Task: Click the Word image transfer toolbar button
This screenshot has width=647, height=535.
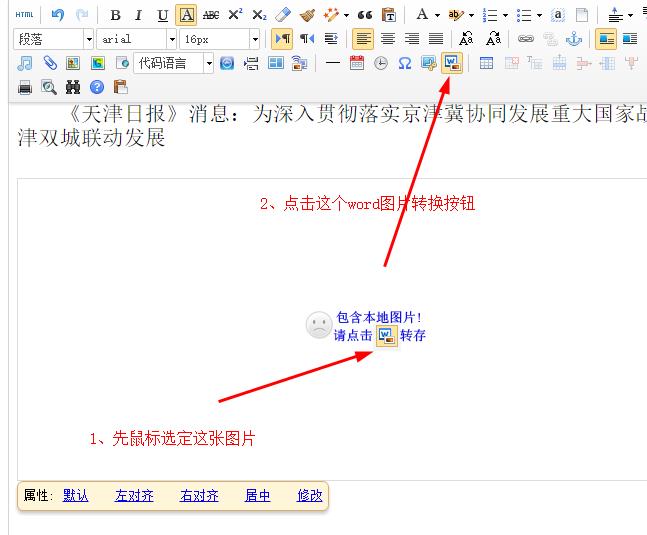Action: coord(452,63)
